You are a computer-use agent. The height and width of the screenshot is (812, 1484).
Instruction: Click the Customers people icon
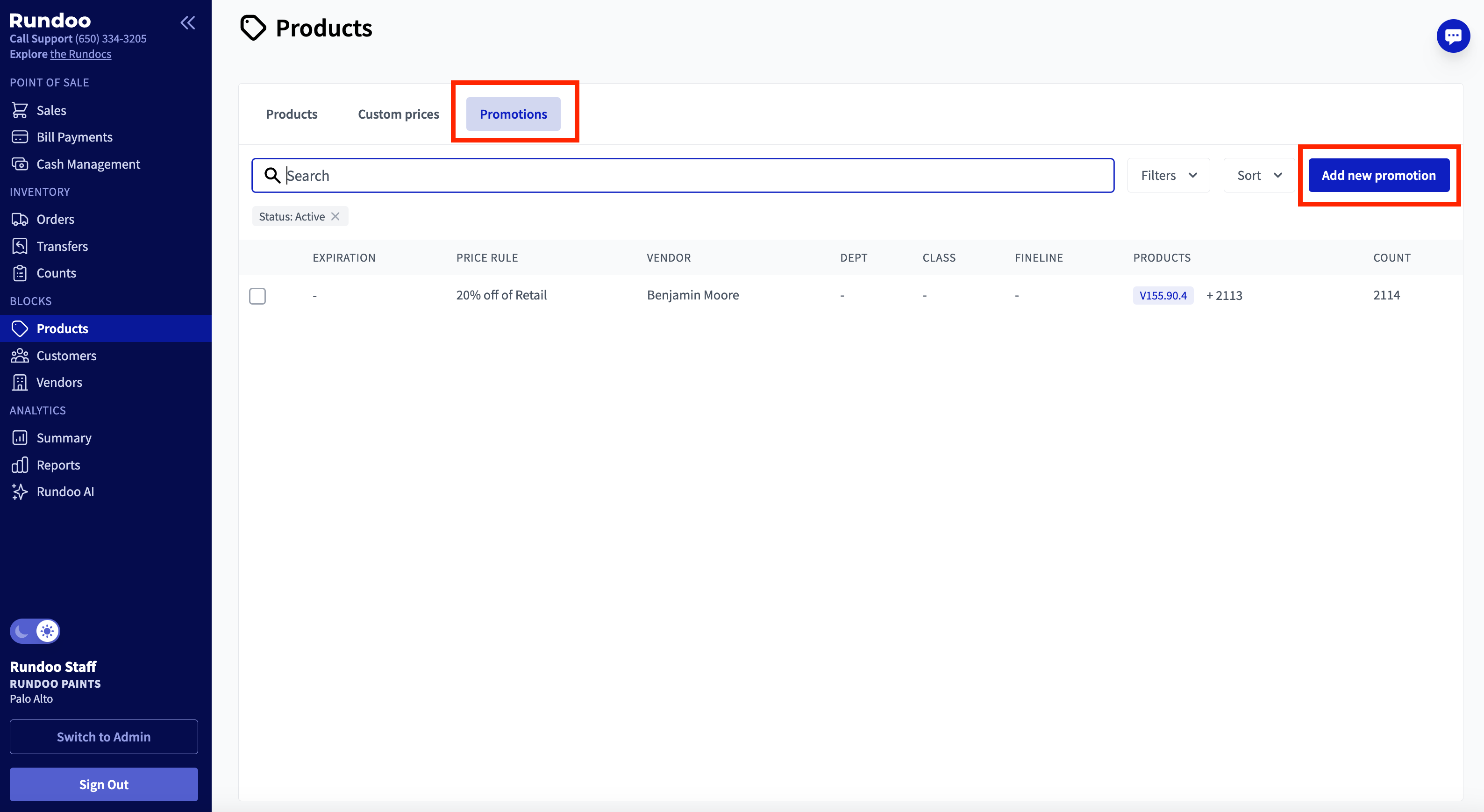pos(20,356)
